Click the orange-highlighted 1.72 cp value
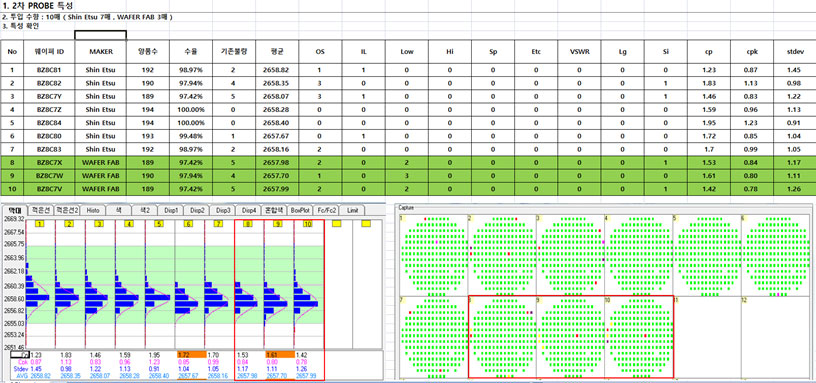The width and height of the screenshot is (816, 383). click(187, 353)
